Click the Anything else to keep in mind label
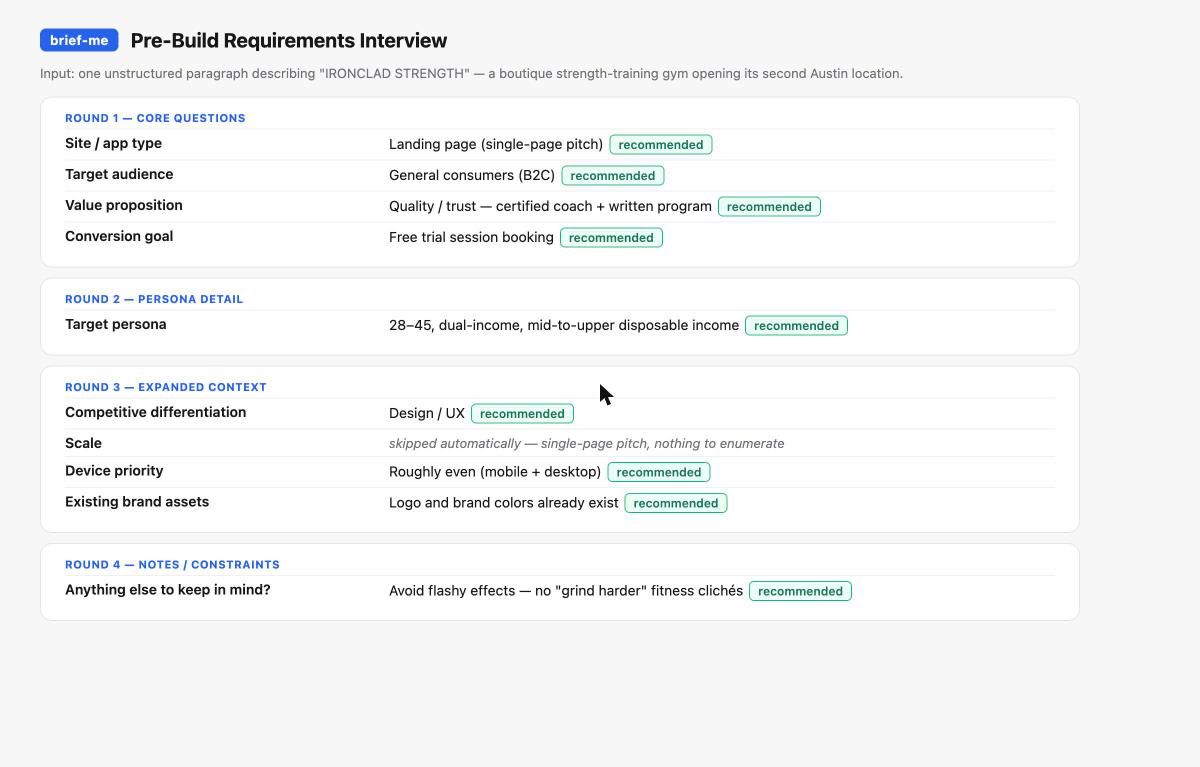The width and height of the screenshot is (1200, 767). pos(168,589)
